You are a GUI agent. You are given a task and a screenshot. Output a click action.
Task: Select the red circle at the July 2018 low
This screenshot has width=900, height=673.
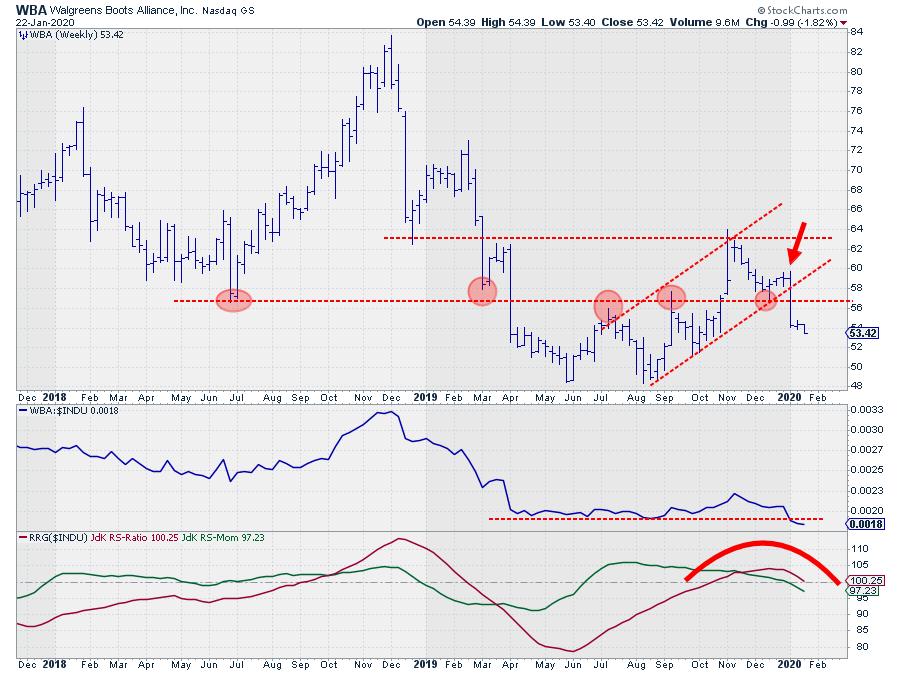point(233,300)
